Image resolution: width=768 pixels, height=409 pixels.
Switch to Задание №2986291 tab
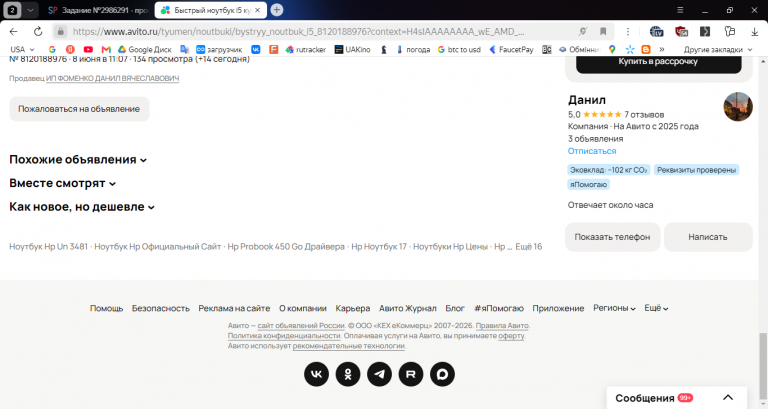click(x=98, y=10)
